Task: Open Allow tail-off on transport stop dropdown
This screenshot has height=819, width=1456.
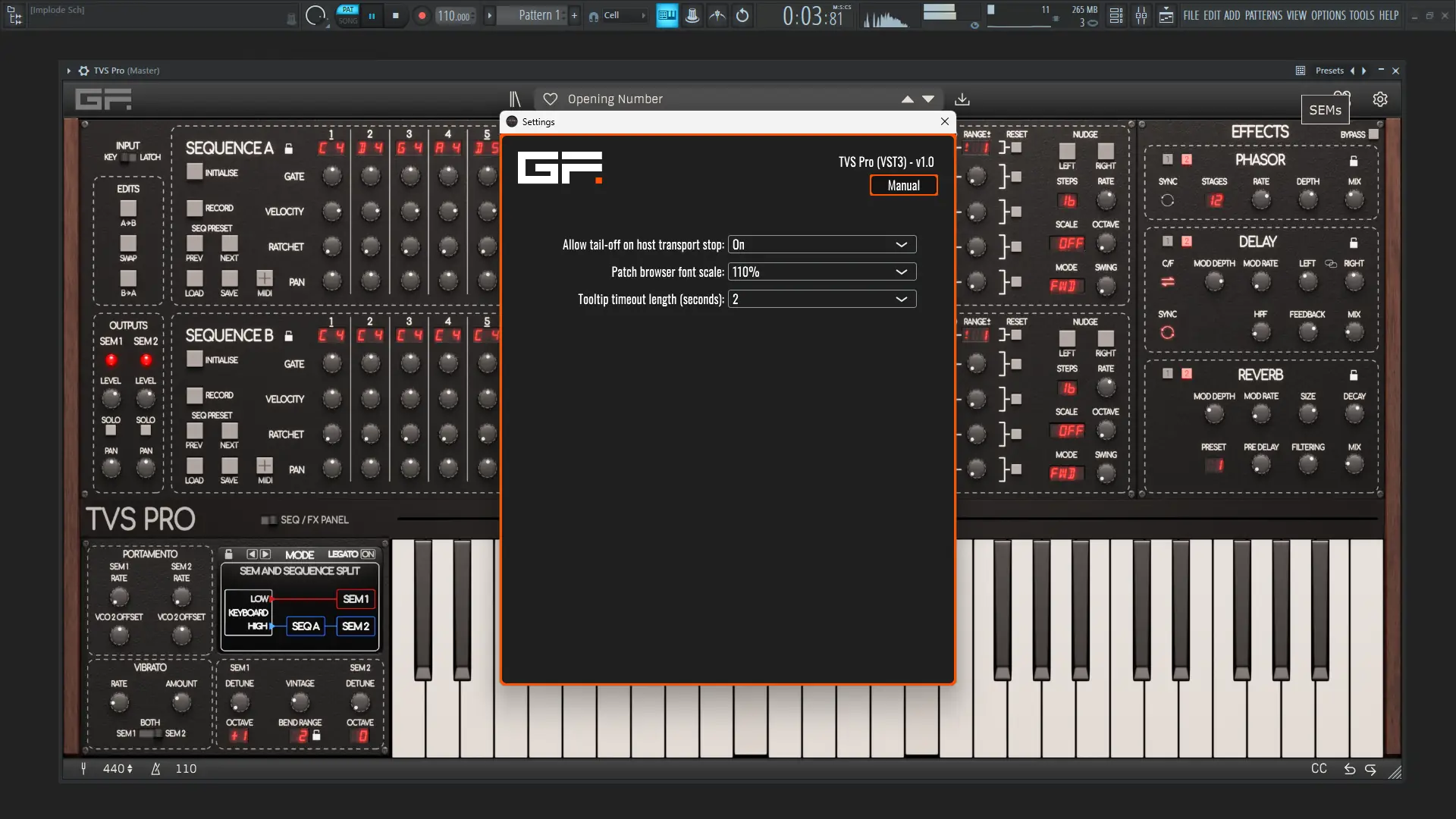Action: point(822,245)
